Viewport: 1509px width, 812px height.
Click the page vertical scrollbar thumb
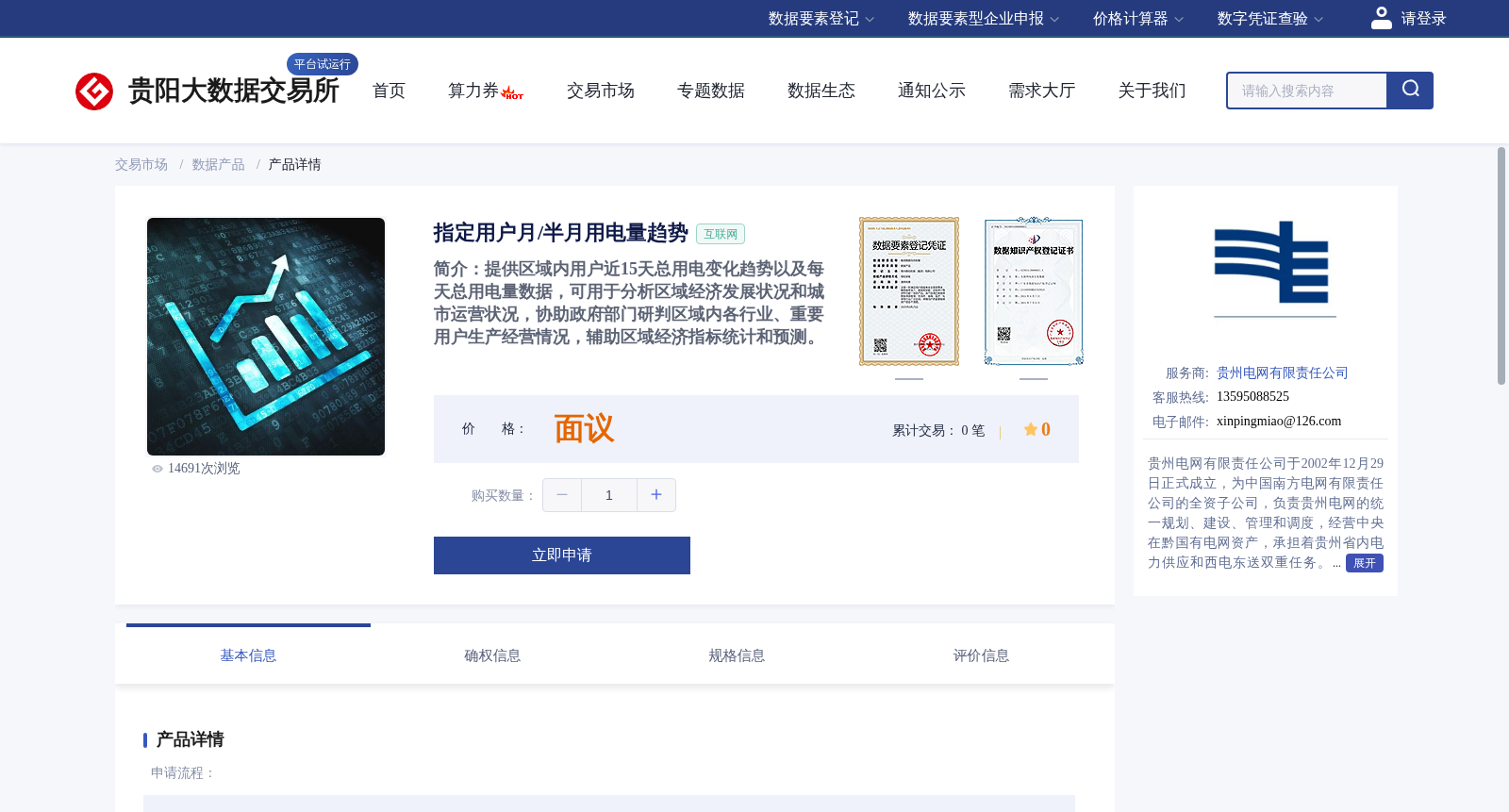tap(1501, 265)
